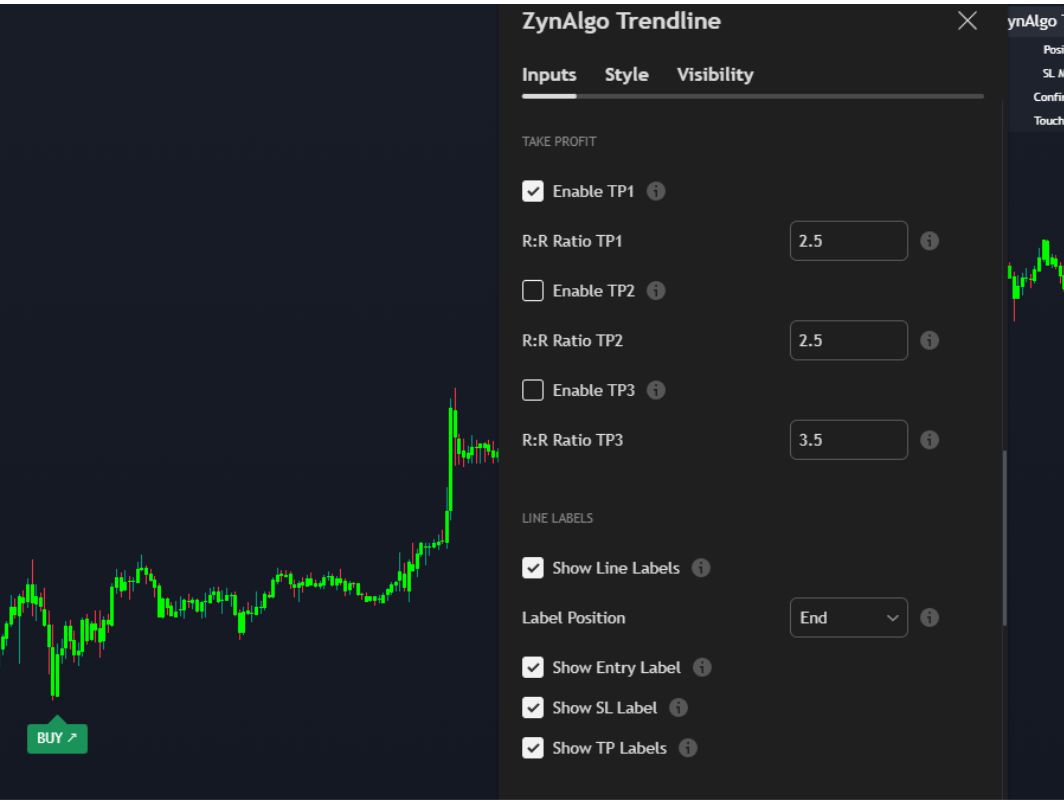Click info icon next to Enable TP1
Viewport: 1064px width, 800px height.
point(656,191)
